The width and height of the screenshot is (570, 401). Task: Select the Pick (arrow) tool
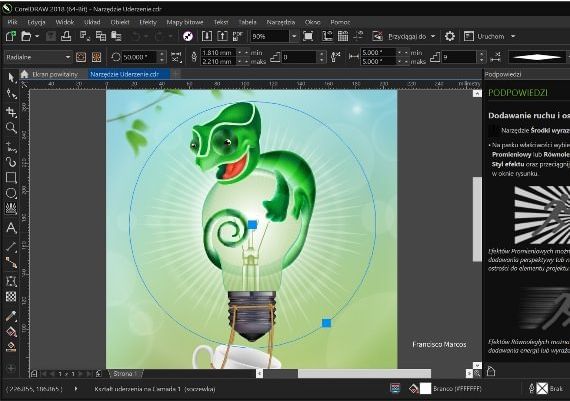pos(11,77)
